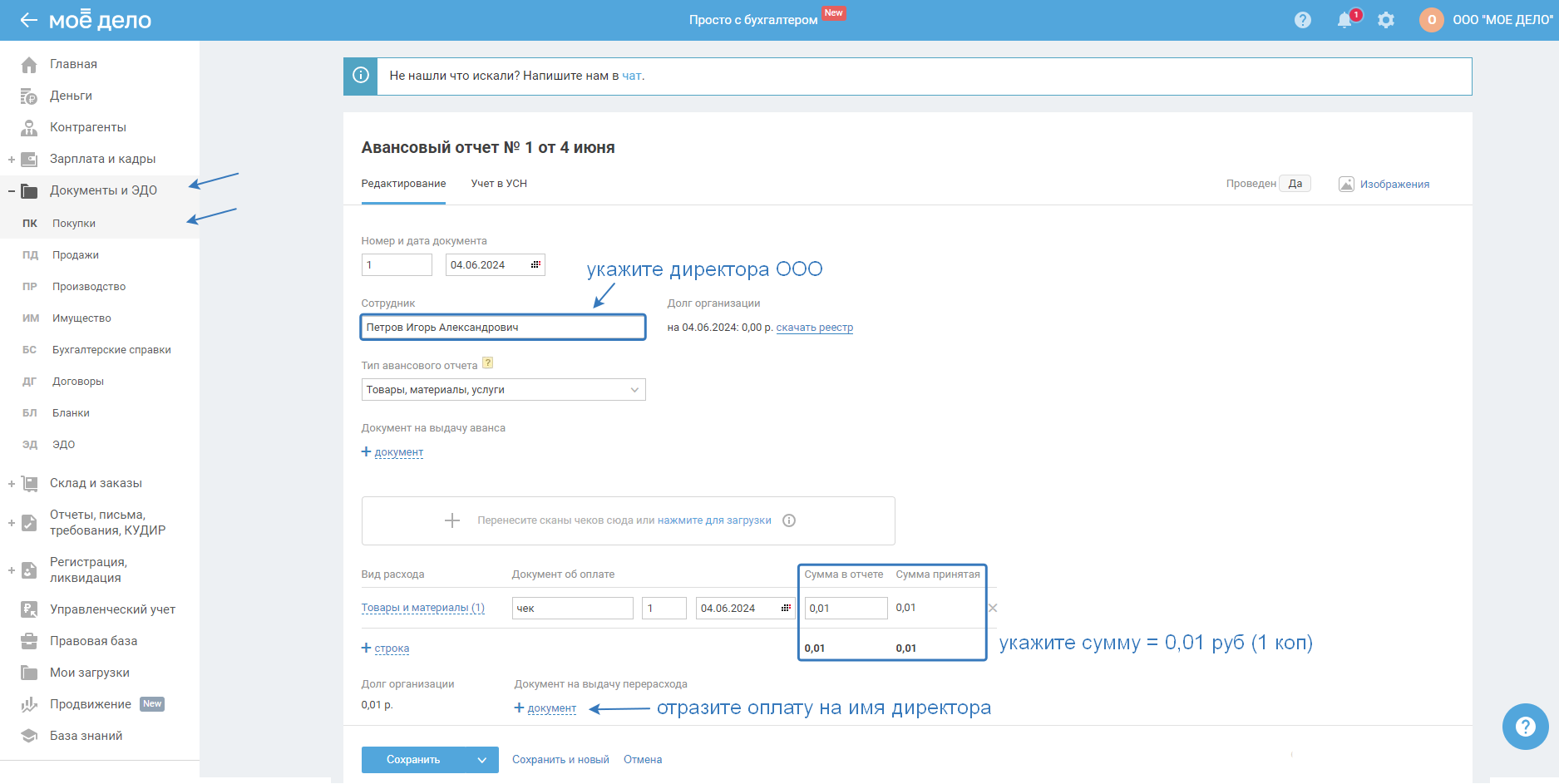Open Продажи in the sidebar
1559x784 pixels.
click(76, 255)
